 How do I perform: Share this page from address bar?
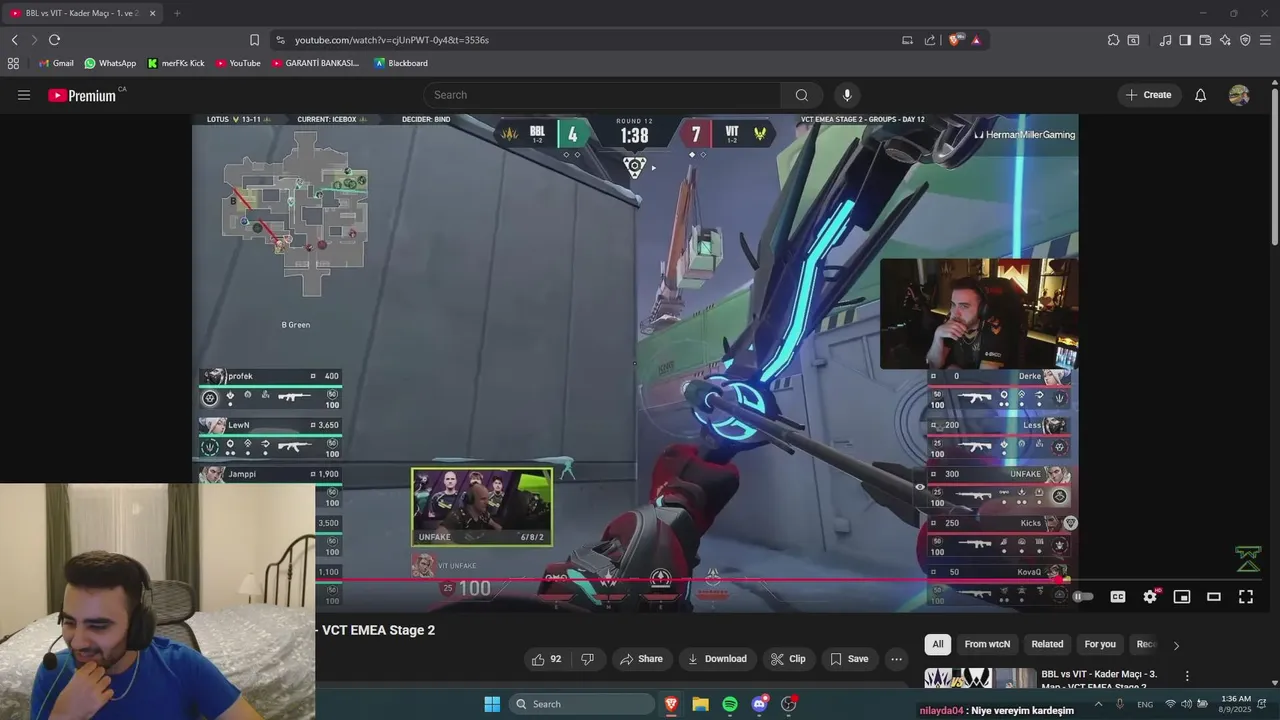coord(930,40)
